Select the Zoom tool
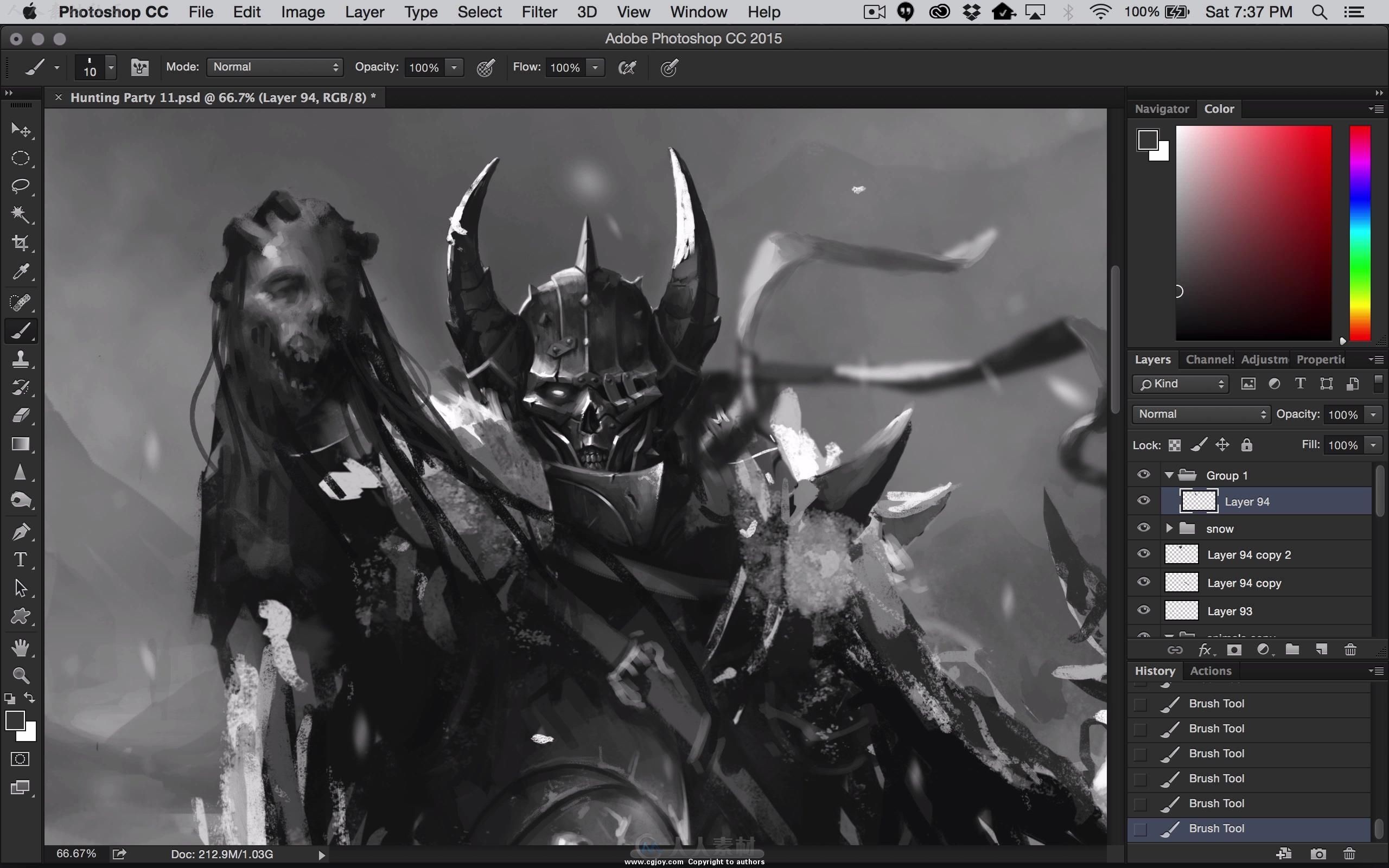The width and height of the screenshot is (1389, 868). click(x=21, y=676)
